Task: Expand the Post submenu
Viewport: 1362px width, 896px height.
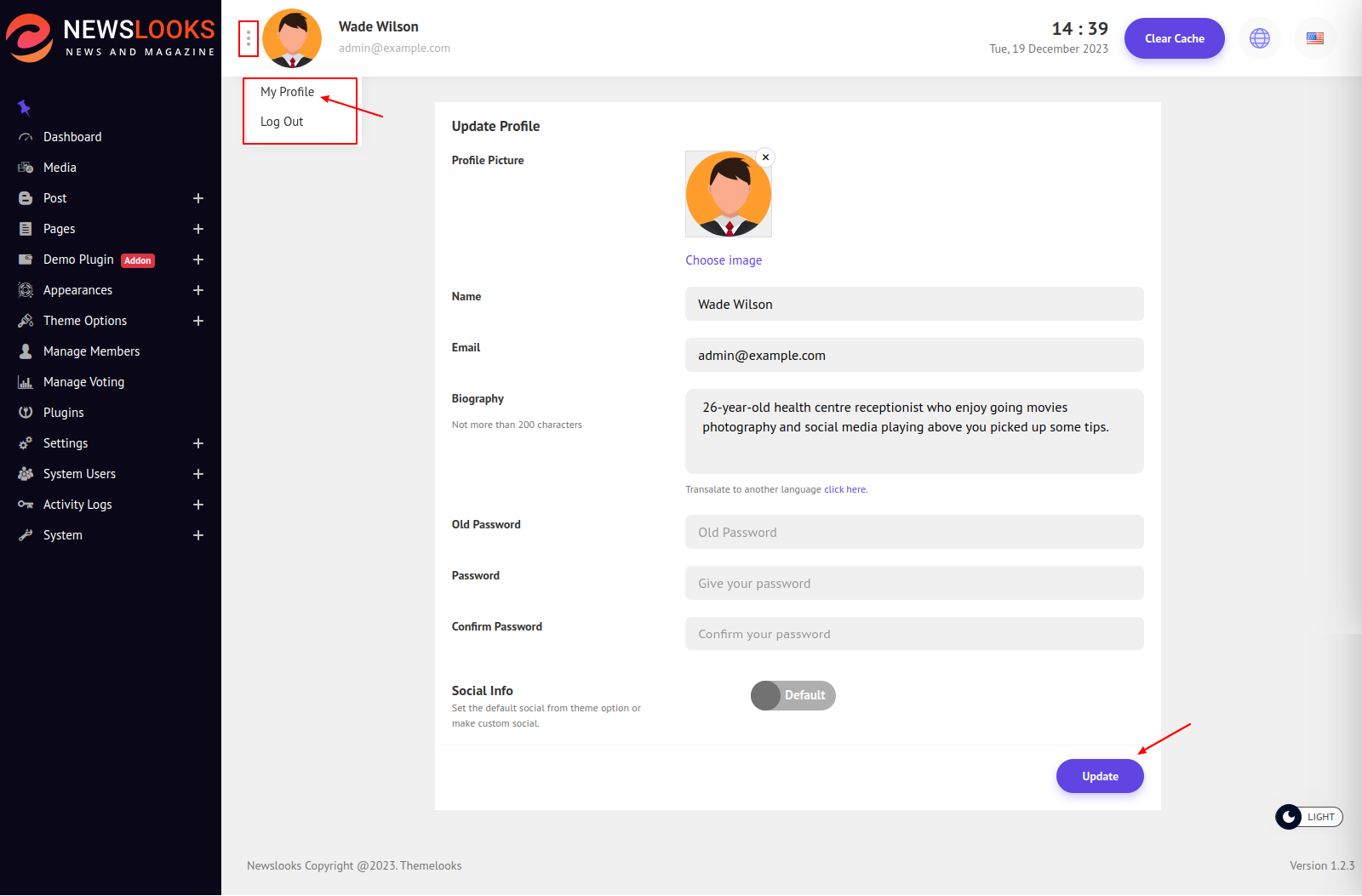Action: (198, 198)
